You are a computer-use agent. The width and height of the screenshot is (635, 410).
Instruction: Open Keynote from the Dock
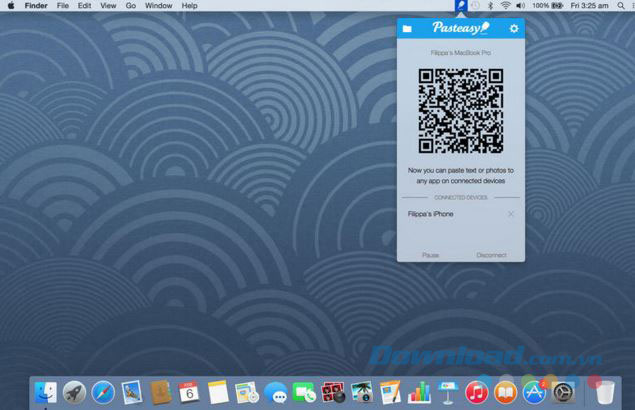click(448, 392)
